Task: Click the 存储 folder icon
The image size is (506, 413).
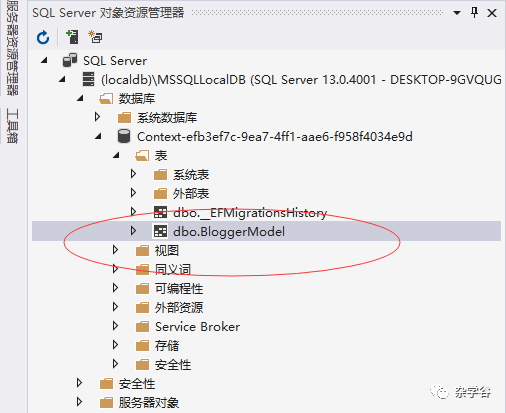Action: [x=142, y=346]
